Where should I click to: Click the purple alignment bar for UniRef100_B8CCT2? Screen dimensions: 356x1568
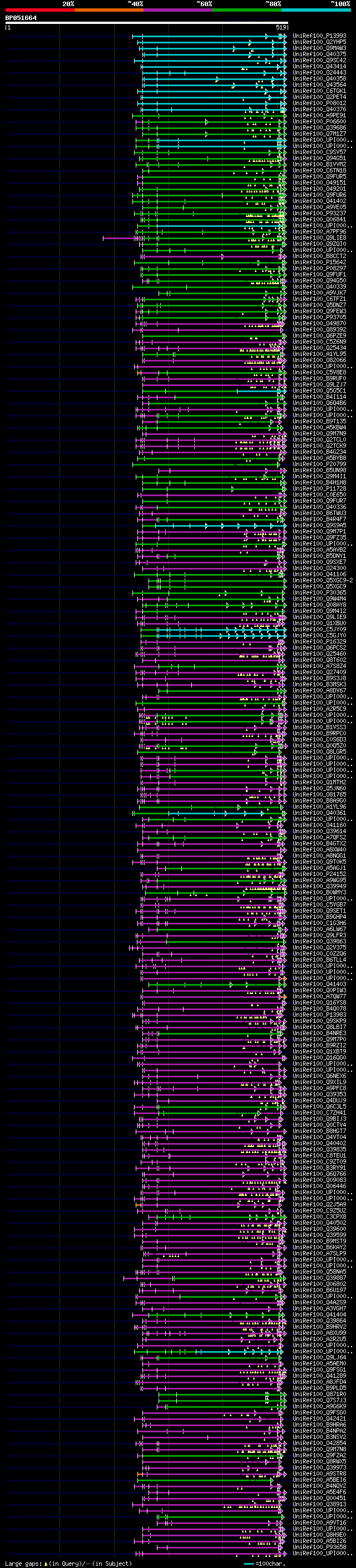coord(213,257)
